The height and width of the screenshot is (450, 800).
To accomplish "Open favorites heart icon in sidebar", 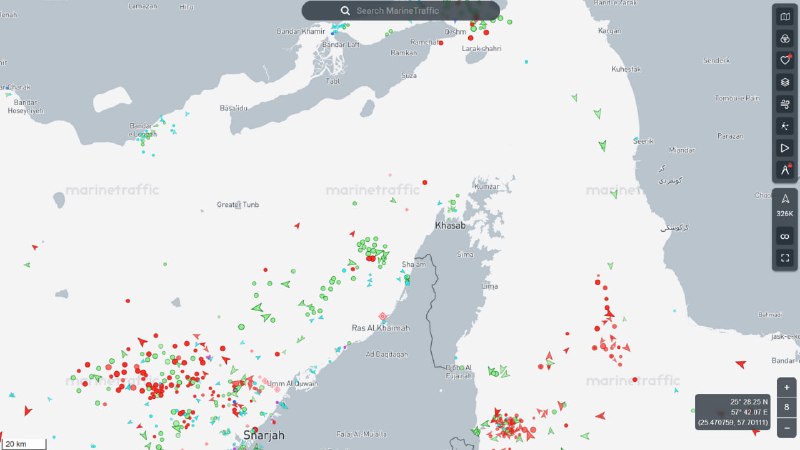I will click(x=785, y=61).
